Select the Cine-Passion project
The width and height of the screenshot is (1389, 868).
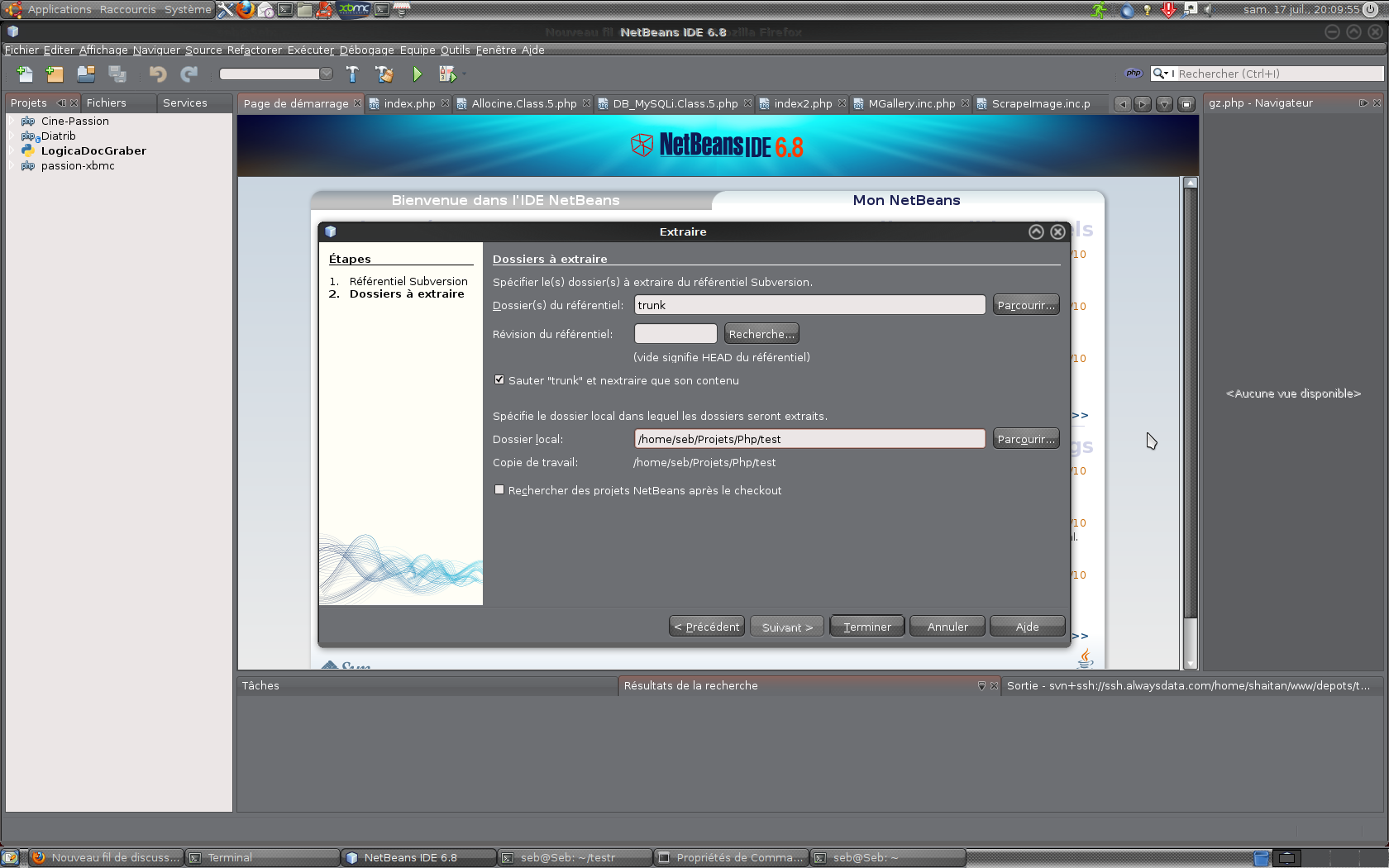pos(75,121)
